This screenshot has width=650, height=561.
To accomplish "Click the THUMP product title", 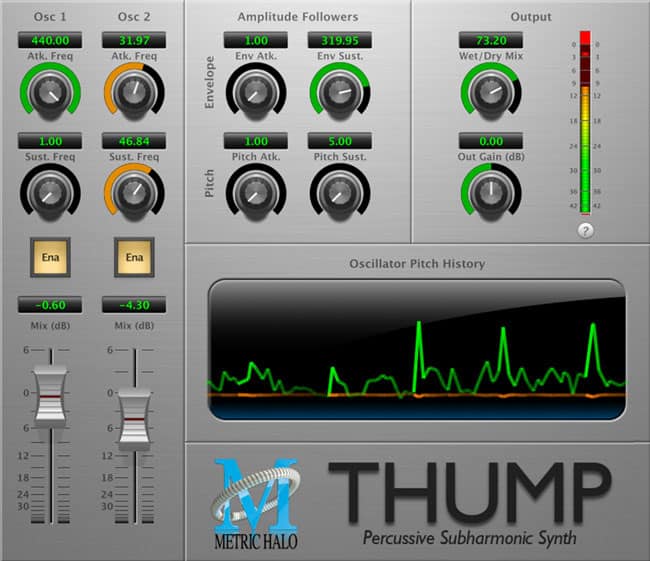I will click(x=469, y=492).
